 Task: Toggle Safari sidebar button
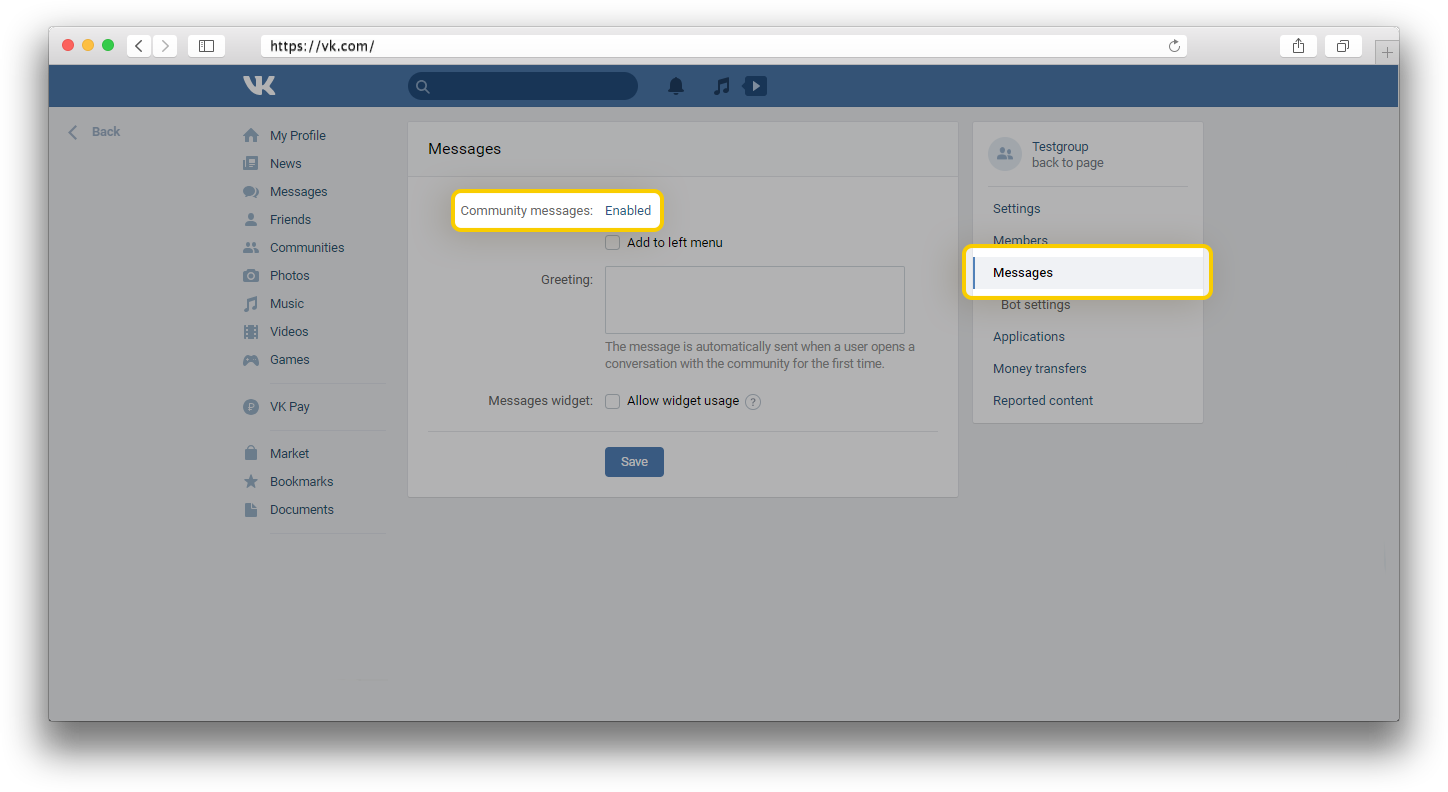(x=206, y=46)
